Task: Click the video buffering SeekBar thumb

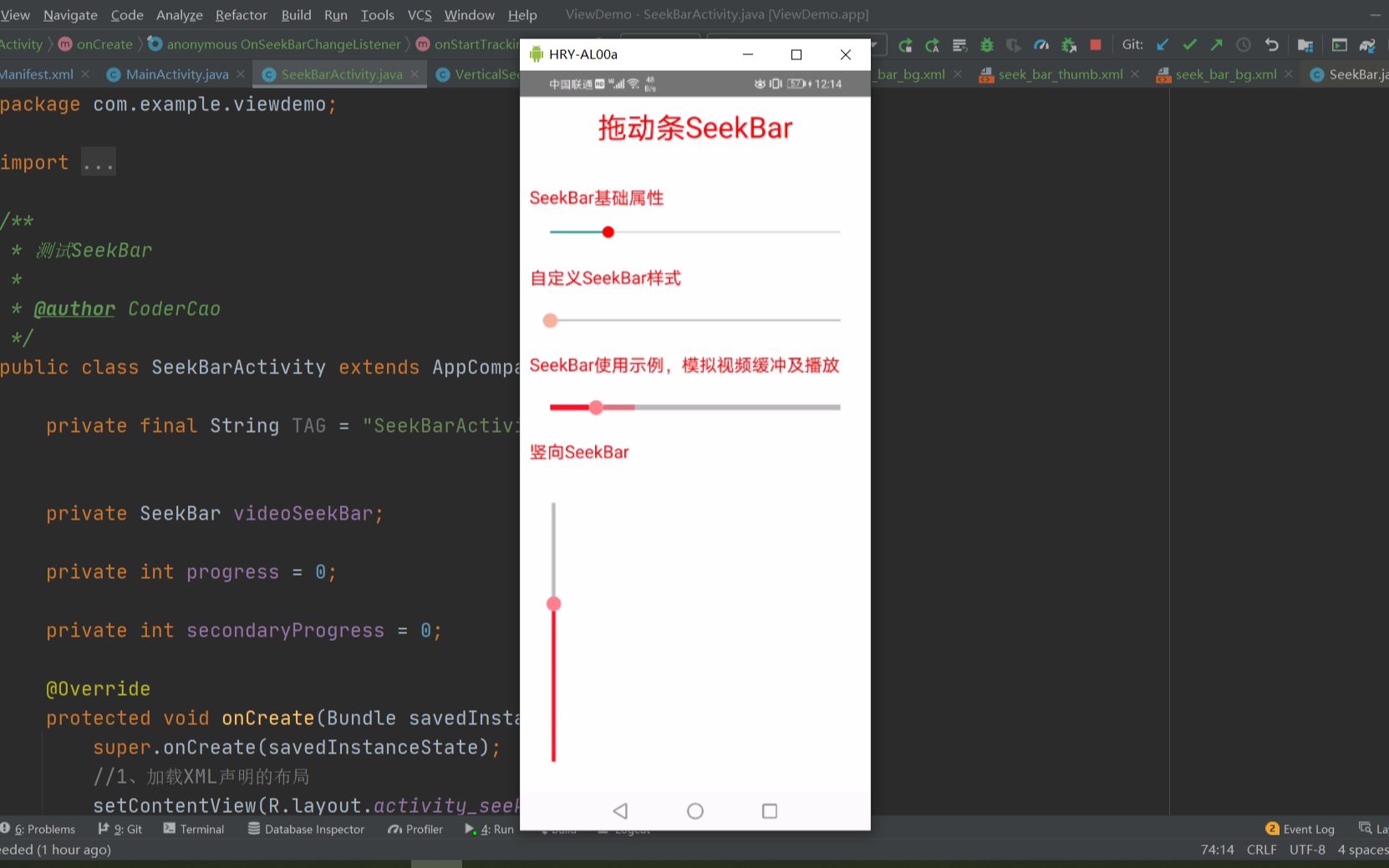Action: click(x=596, y=408)
